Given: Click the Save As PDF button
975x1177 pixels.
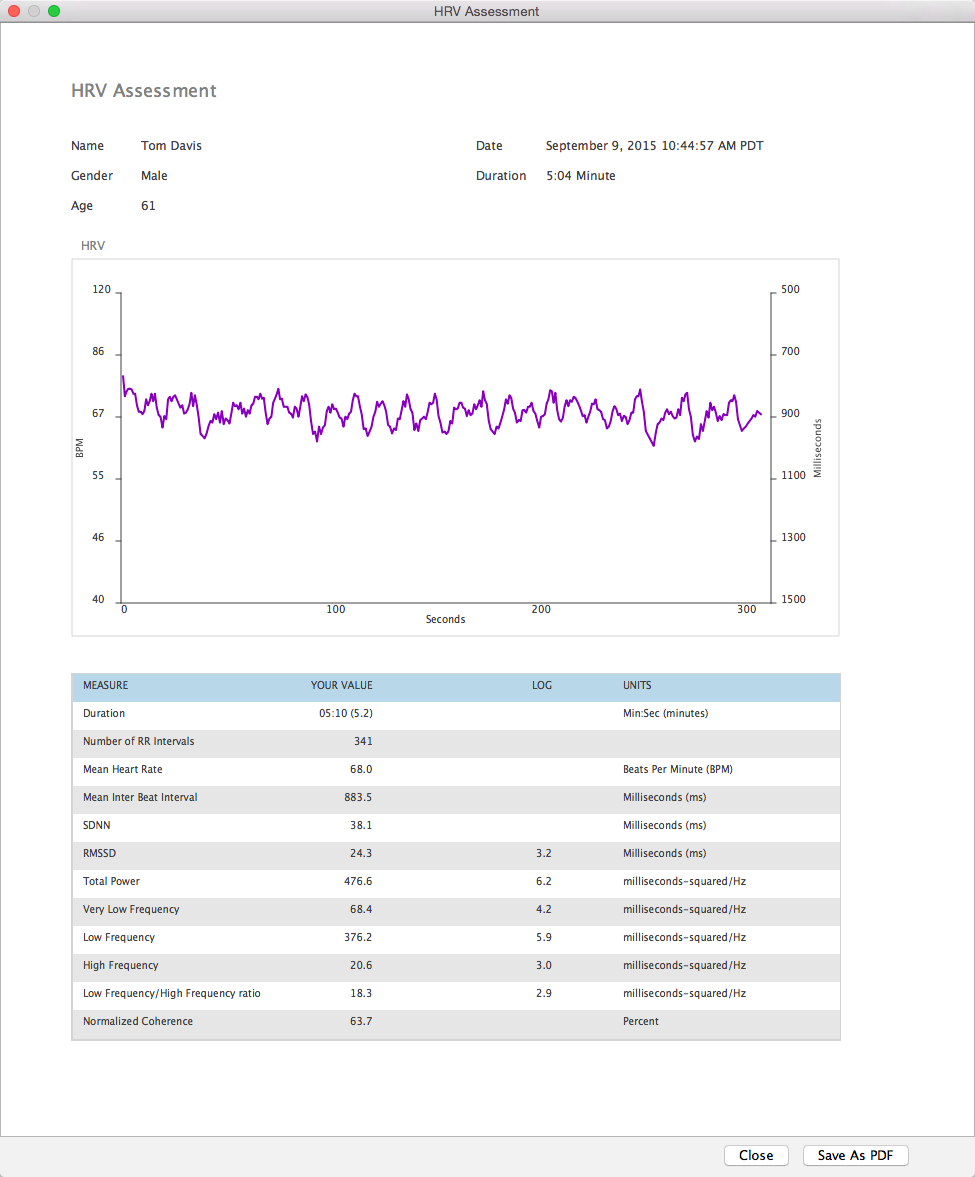Looking at the screenshot, I should tap(855, 1155).
